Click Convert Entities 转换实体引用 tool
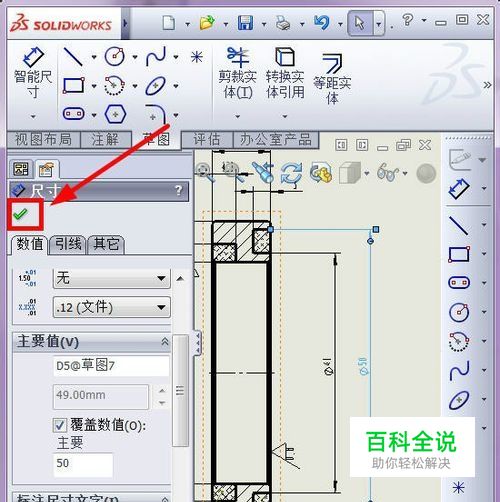The height and width of the screenshot is (502, 500). tap(285, 73)
